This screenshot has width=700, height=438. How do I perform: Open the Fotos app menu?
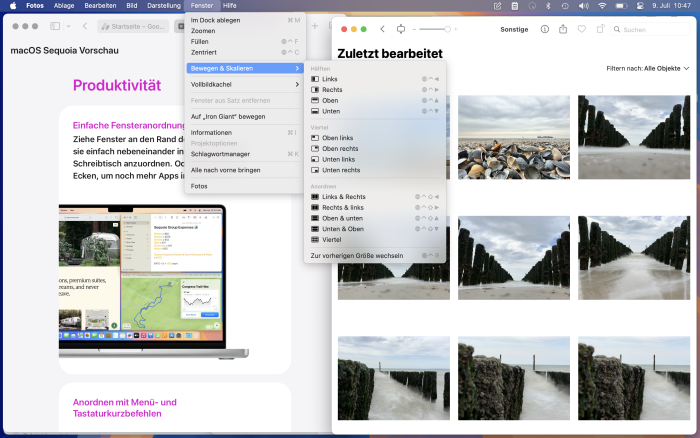click(x=35, y=5)
